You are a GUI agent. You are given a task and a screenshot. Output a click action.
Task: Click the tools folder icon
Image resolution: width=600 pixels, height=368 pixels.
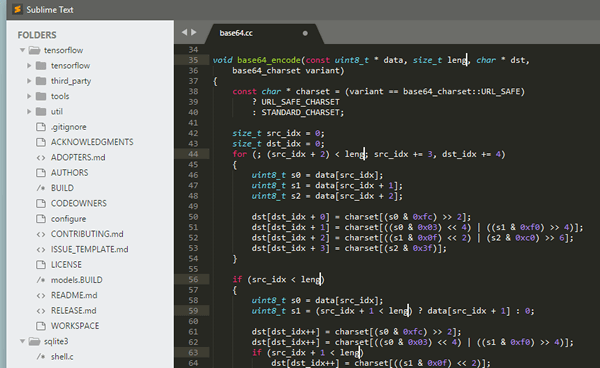tap(41, 96)
